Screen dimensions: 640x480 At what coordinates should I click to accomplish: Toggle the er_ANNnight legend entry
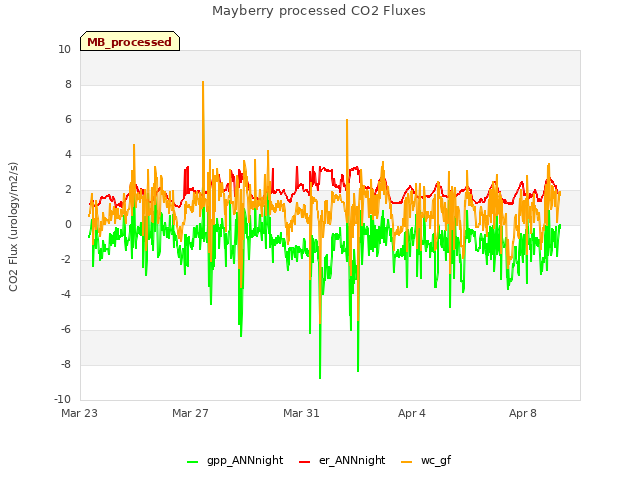point(342,460)
